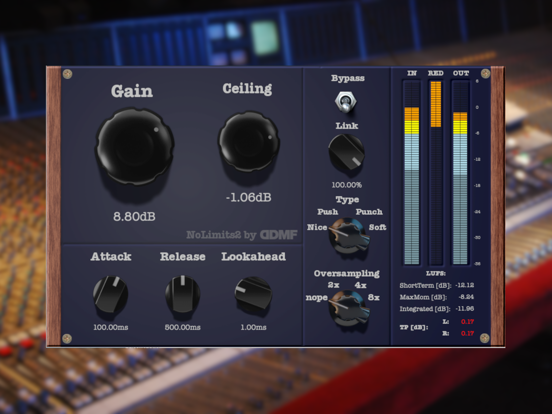This screenshot has width=552, height=414.
Task: Click the Bypass label
Action: pyautogui.click(x=348, y=78)
